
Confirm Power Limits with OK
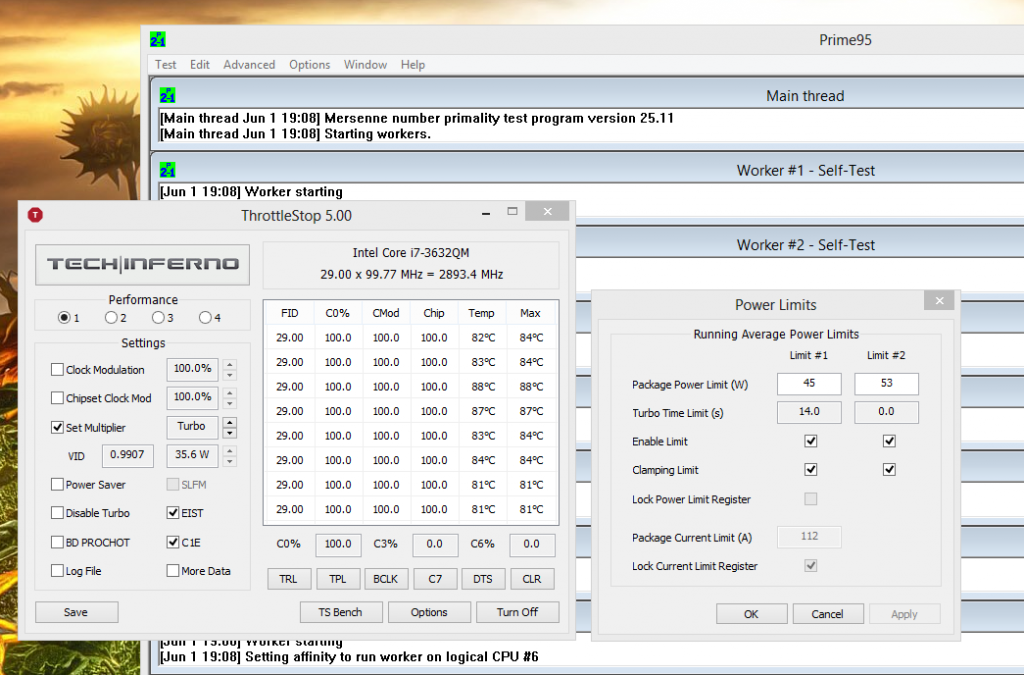[x=752, y=614]
